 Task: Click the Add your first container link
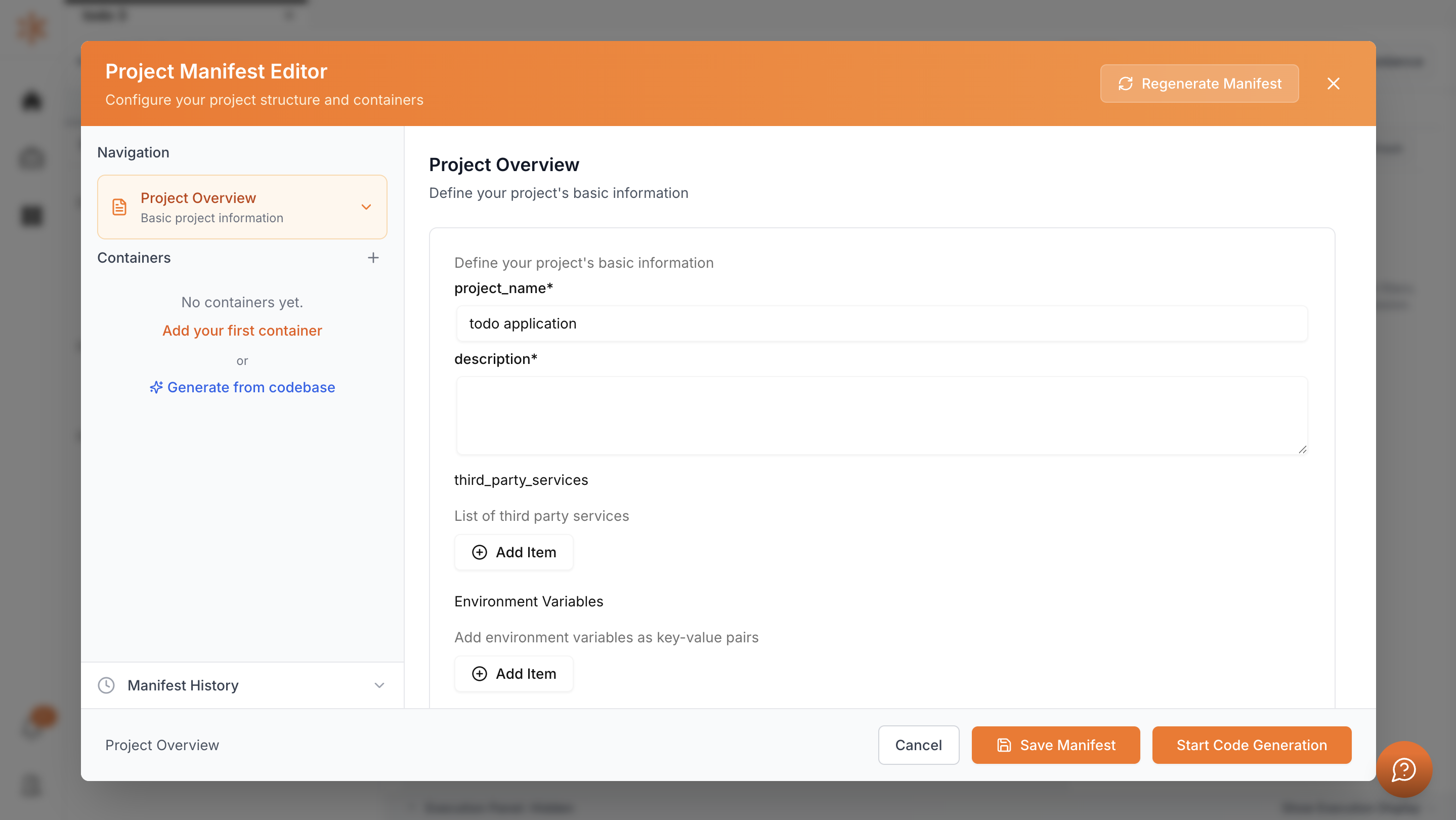coord(242,331)
